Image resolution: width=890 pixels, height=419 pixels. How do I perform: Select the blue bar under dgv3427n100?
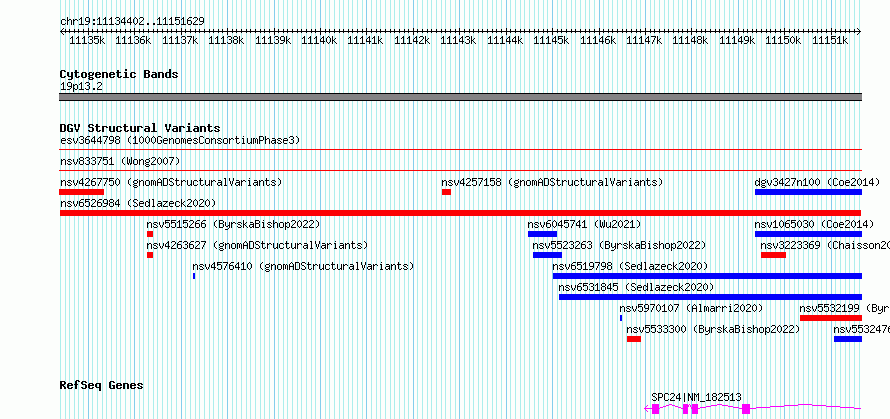point(808,192)
